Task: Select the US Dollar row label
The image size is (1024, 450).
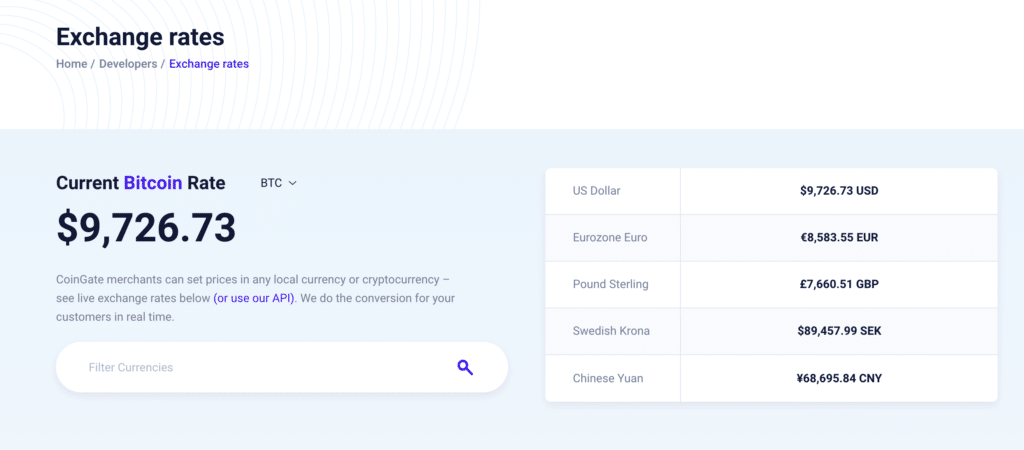Action: tap(597, 191)
